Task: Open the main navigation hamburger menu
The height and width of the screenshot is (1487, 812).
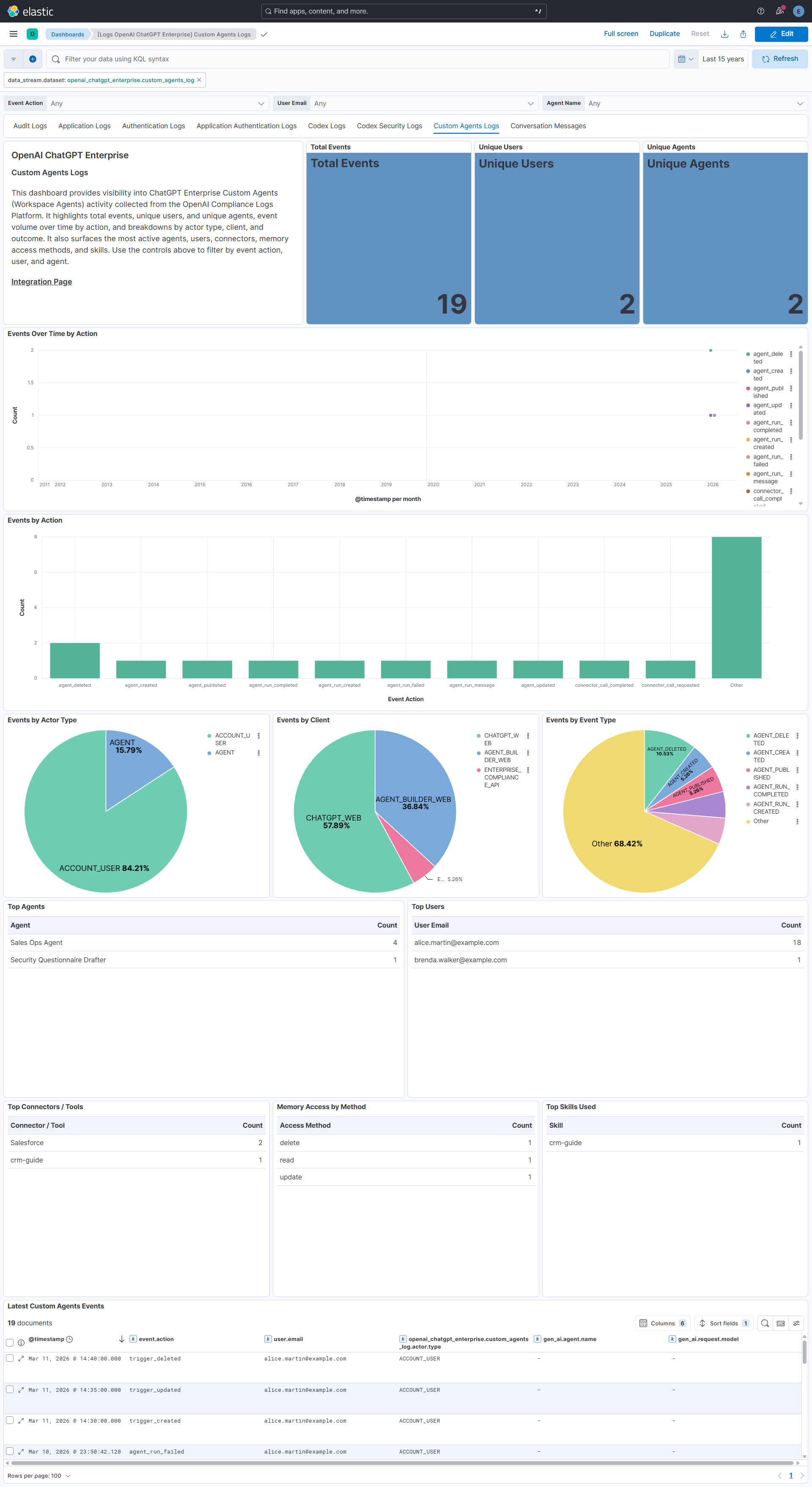Action: pos(13,34)
